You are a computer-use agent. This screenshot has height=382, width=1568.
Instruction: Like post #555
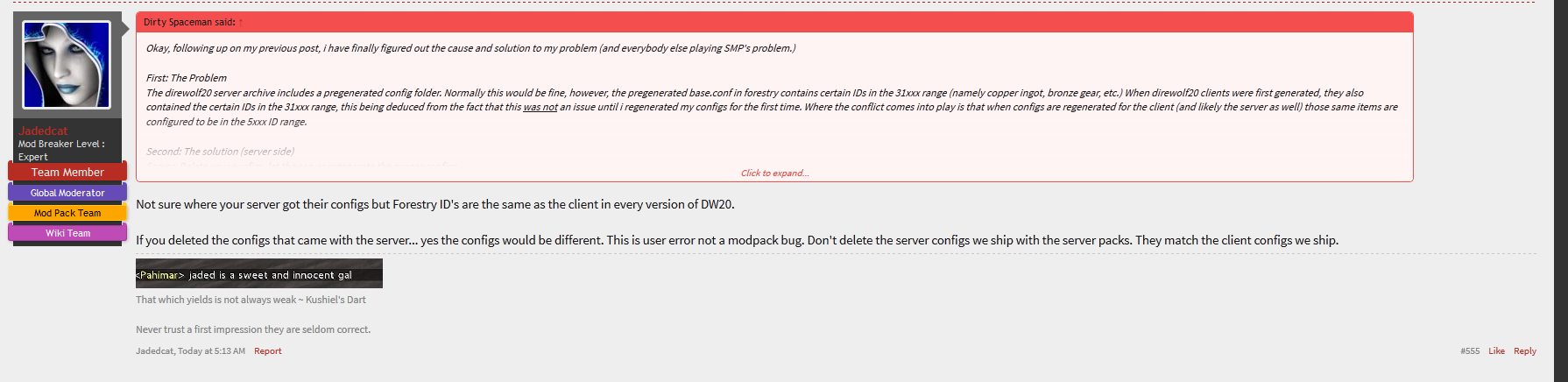1496,350
